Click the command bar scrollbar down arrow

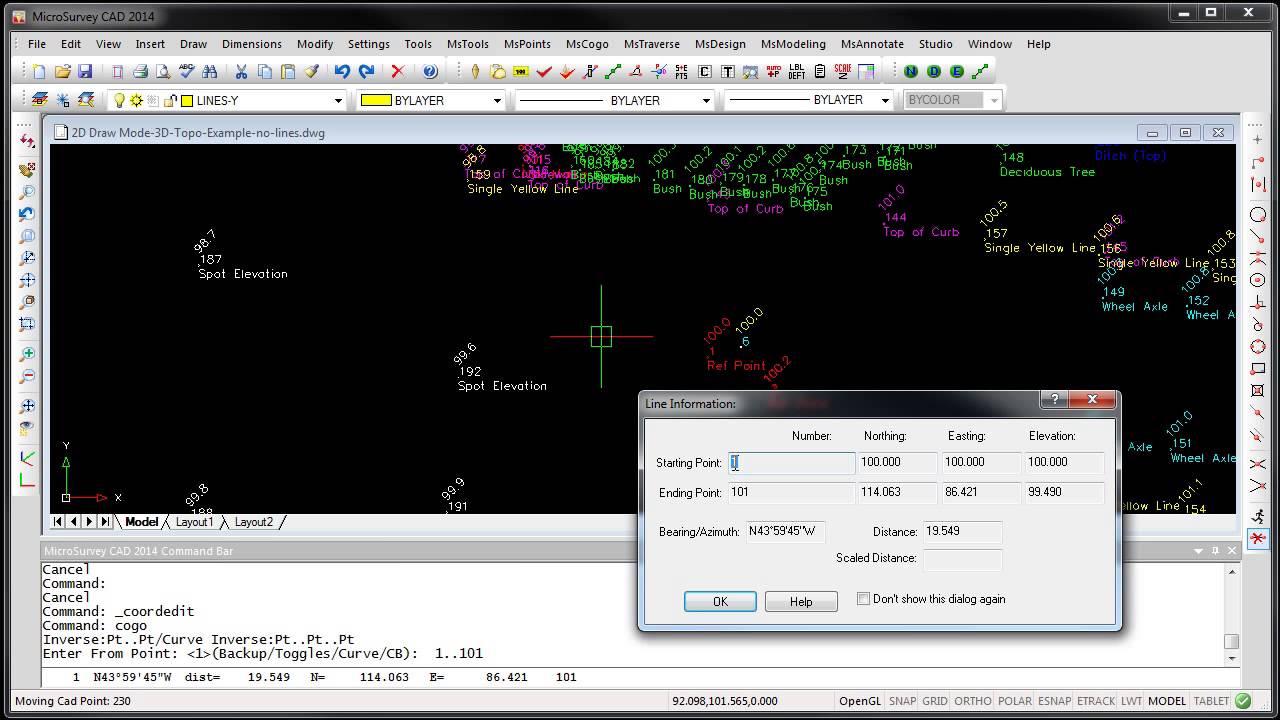[x=1232, y=657]
